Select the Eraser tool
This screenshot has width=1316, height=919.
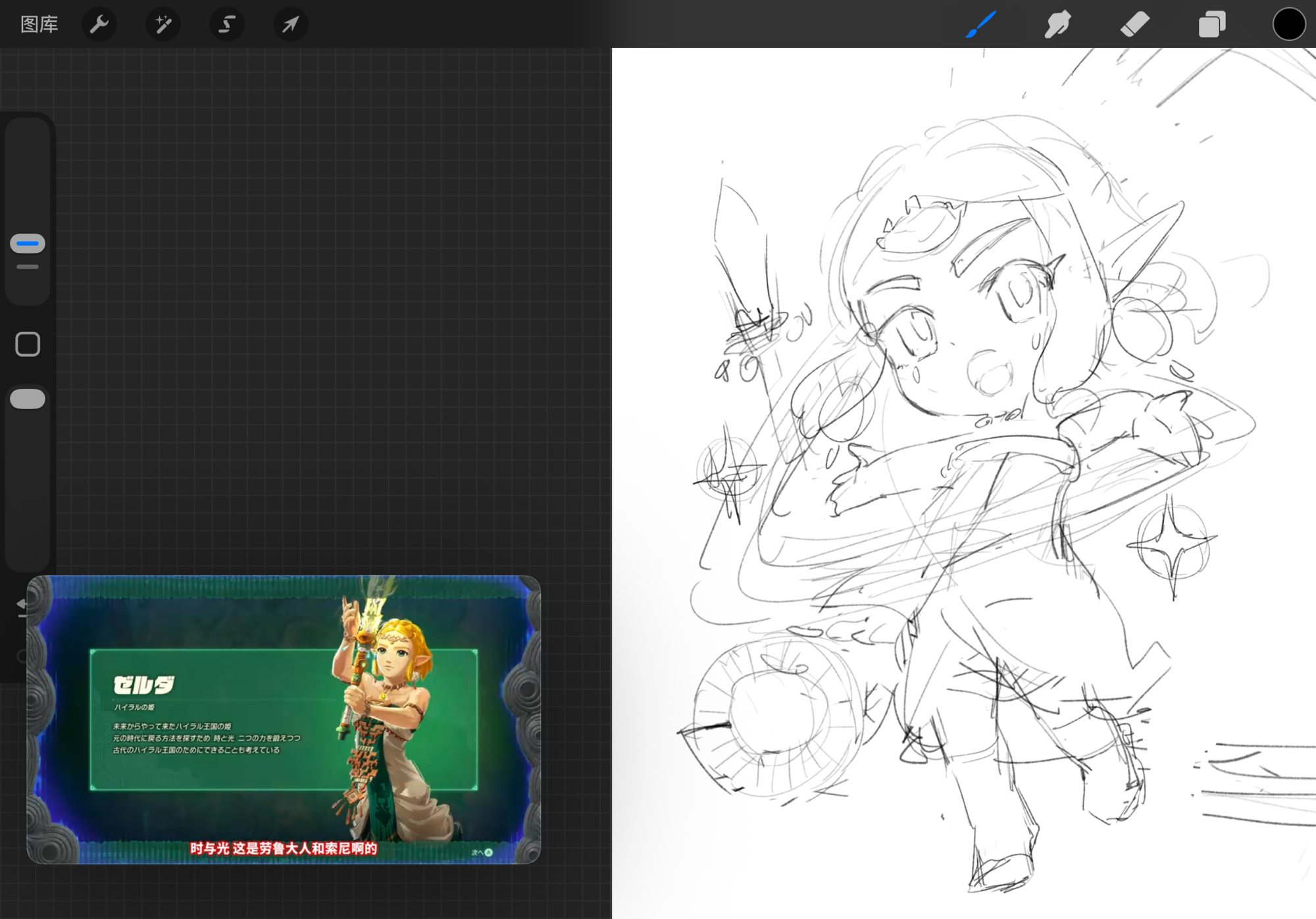click(x=1134, y=24)
